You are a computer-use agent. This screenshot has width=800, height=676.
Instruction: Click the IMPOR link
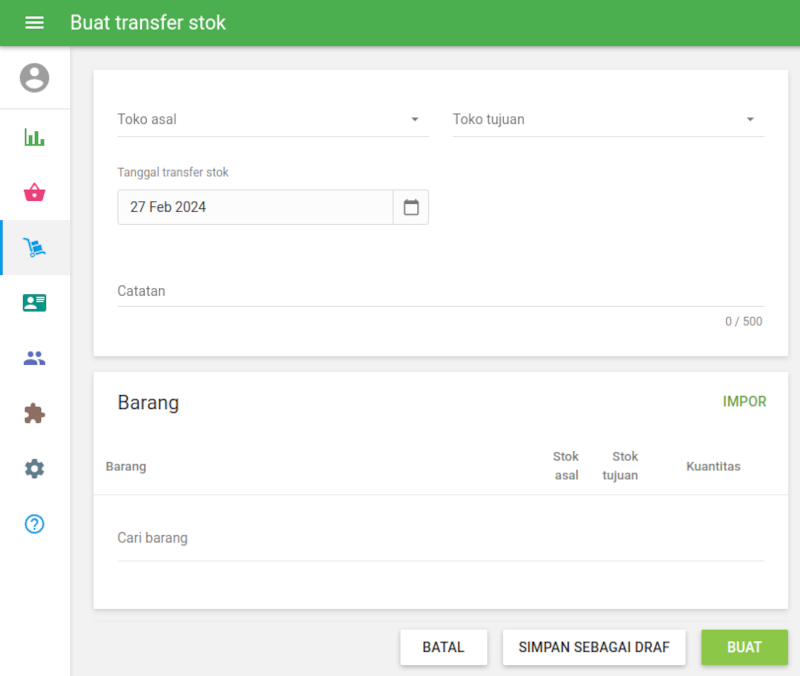click(x=744, y=402)
